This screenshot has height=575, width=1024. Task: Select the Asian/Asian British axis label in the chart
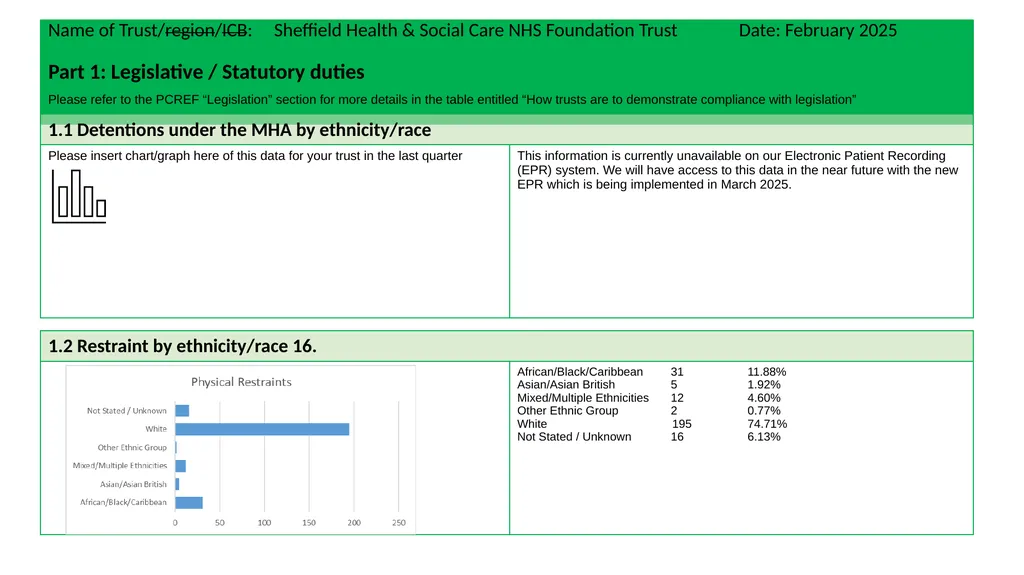pyautogui.click(x=133, y=484)
